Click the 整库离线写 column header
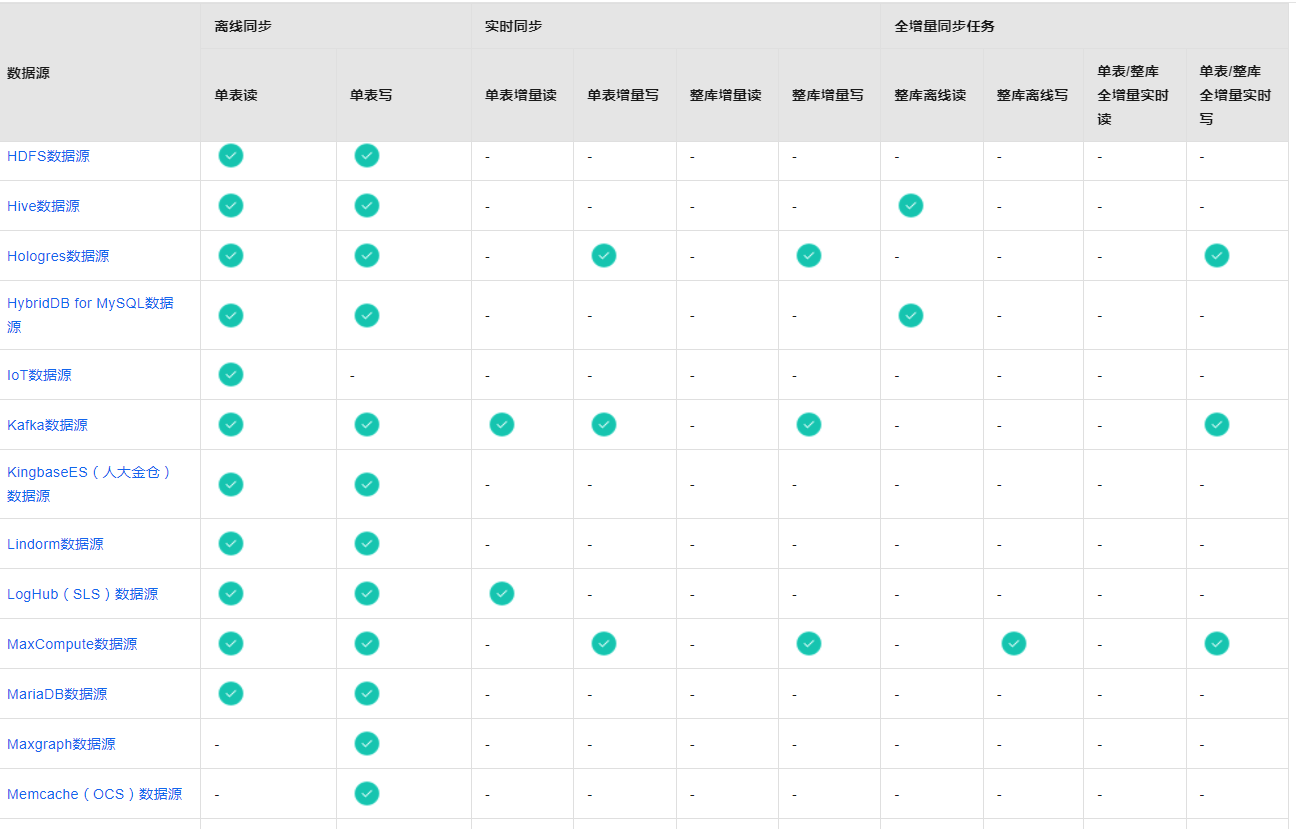 1034,95
